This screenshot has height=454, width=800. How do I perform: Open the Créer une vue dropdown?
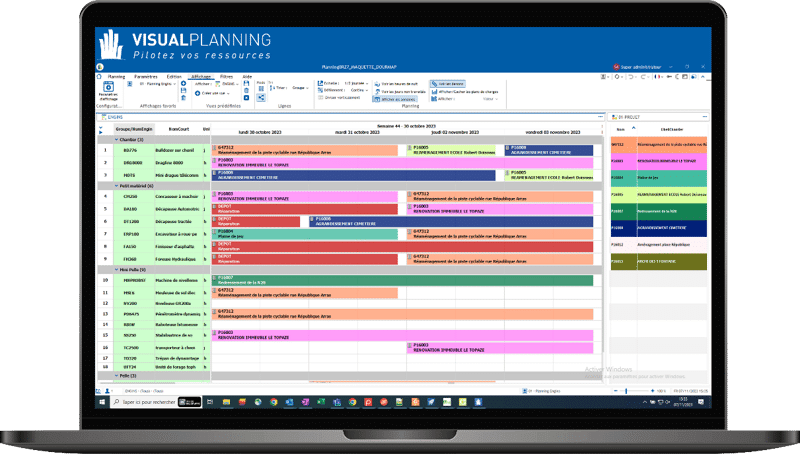point(212,93)
